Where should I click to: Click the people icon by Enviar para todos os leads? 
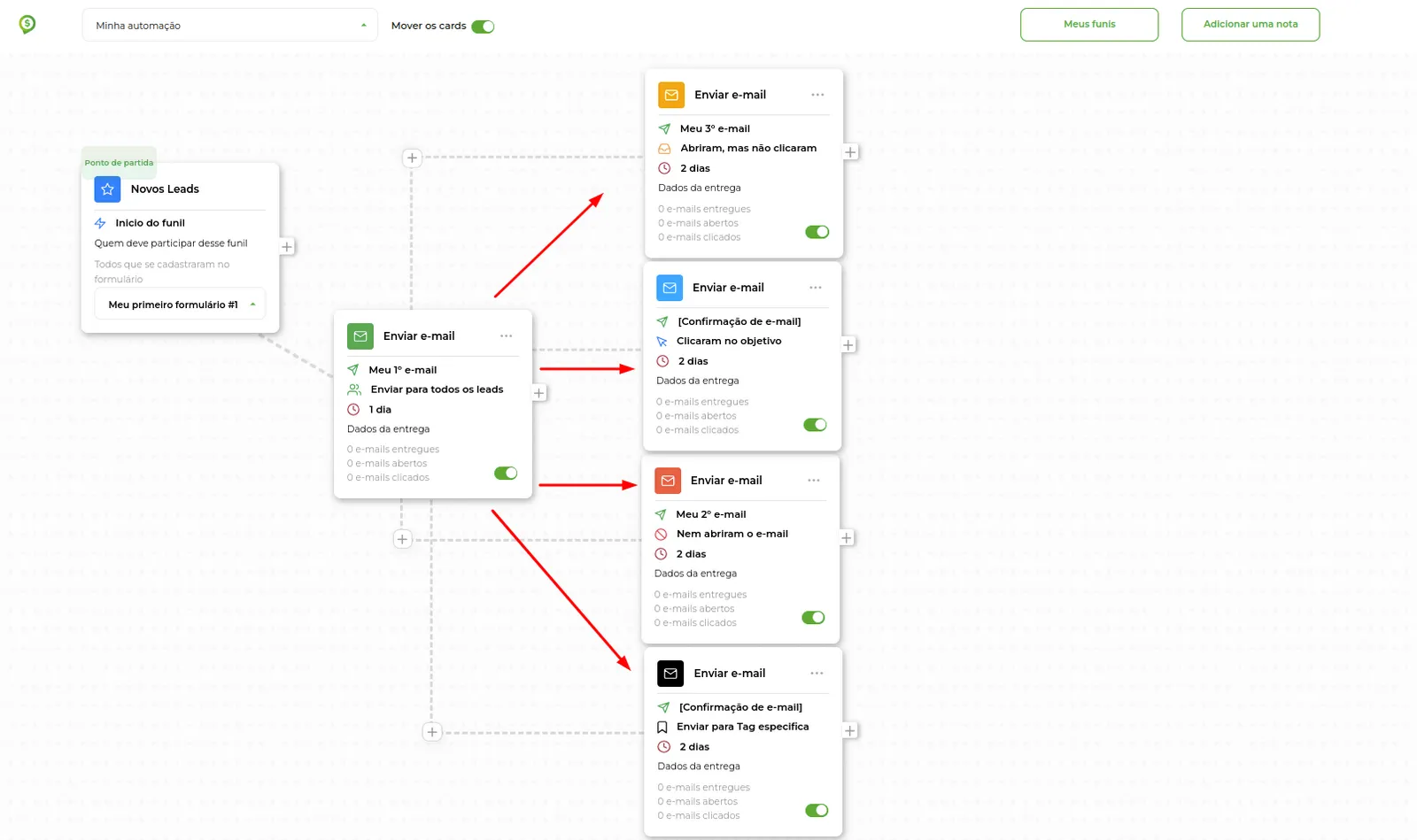click(354, 389)
